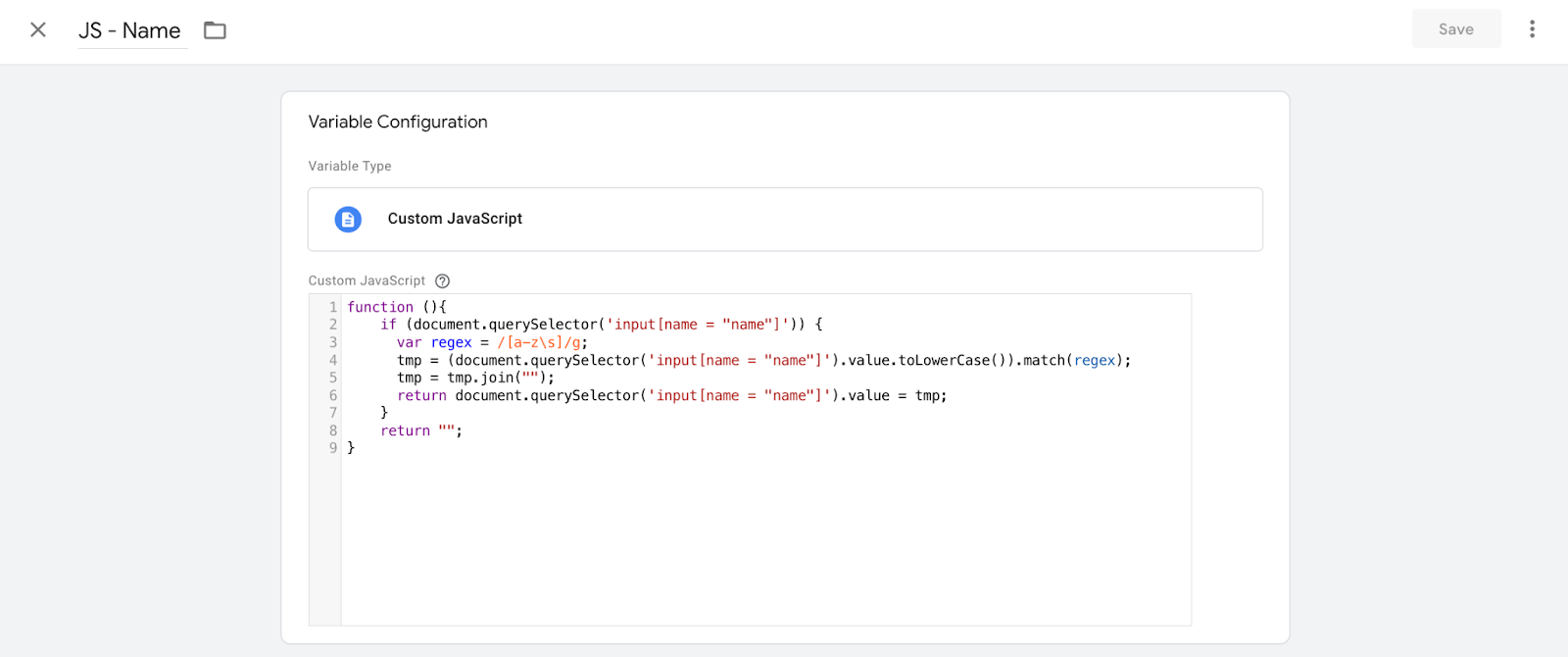1568x657 pixels.
Task: Click the Save button
Action: [1456, 29]
